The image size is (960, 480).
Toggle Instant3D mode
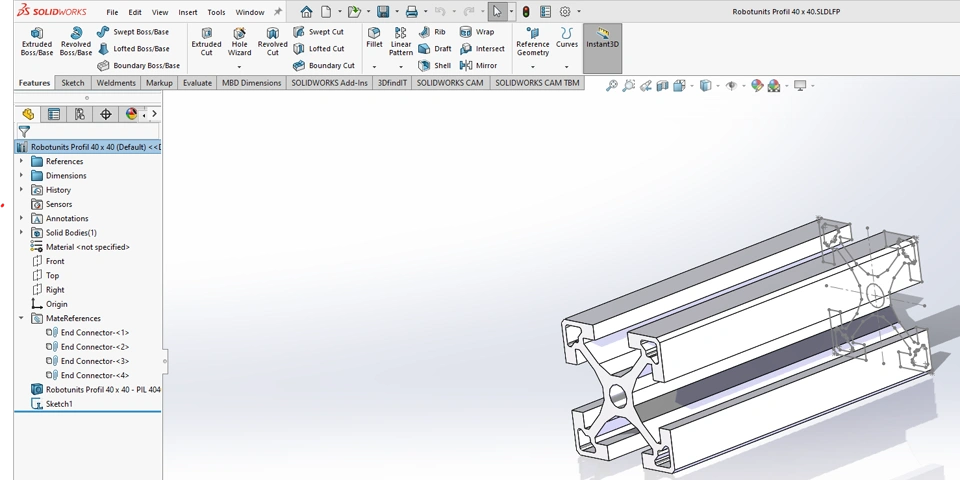(602, 39)
